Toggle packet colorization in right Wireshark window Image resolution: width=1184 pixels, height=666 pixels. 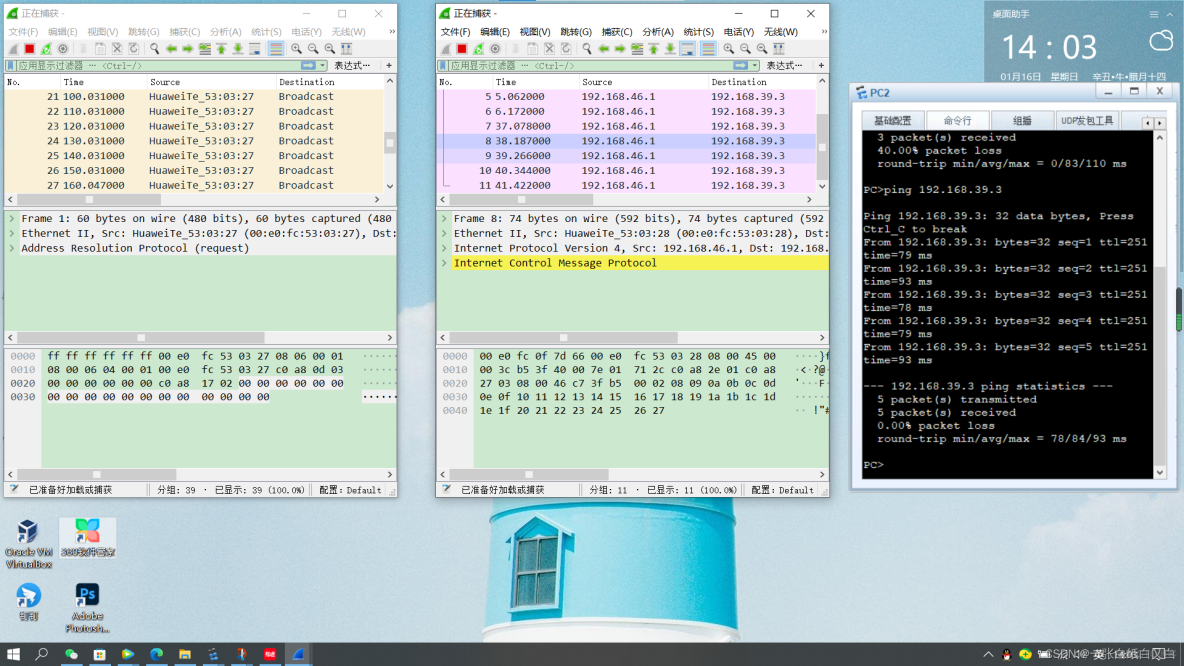pos(708,48)
